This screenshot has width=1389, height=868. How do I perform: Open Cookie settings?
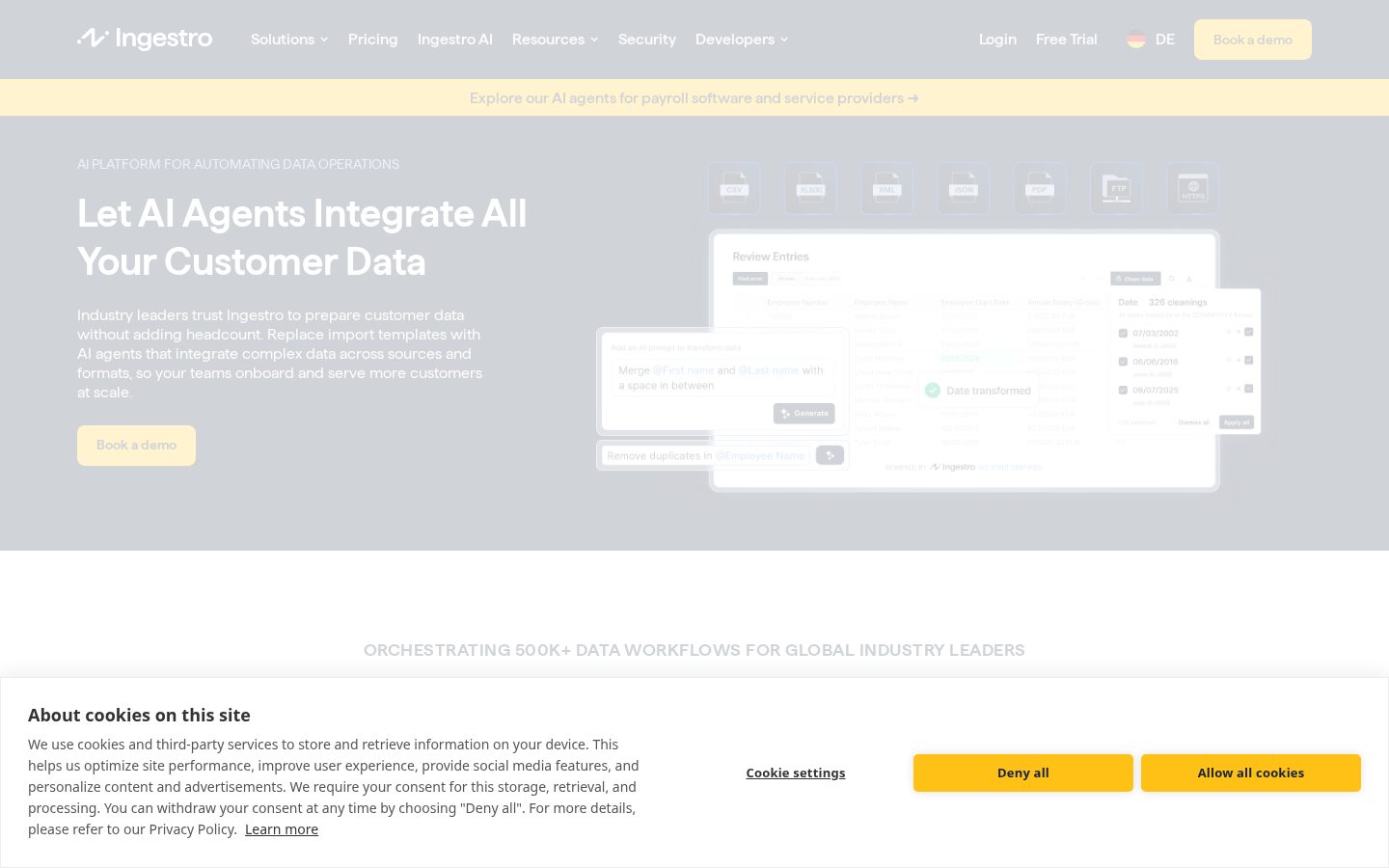point(796,773)
